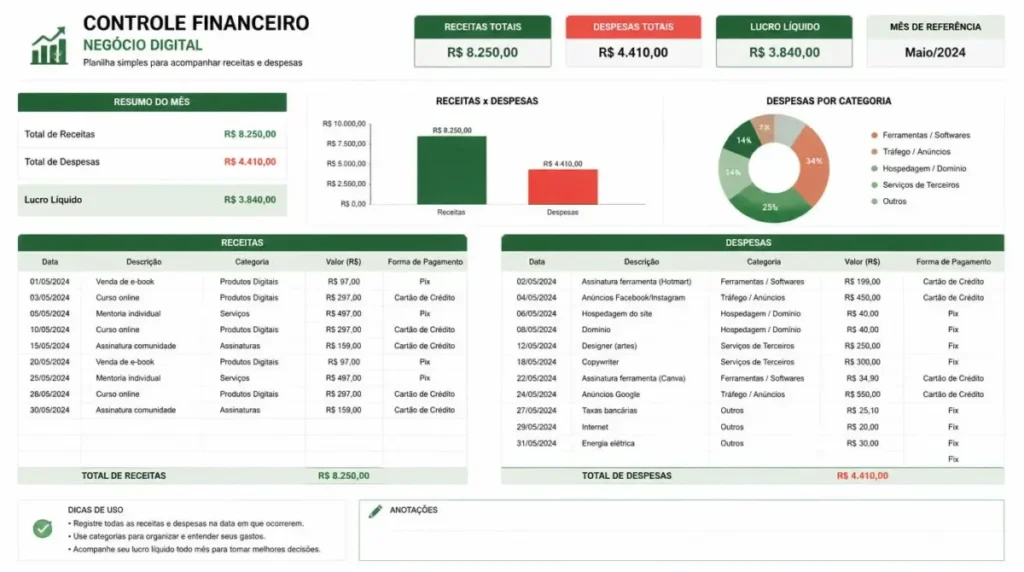Select the Energia elétrica cell
This screenshot has width=1024, height=572.
608,443
